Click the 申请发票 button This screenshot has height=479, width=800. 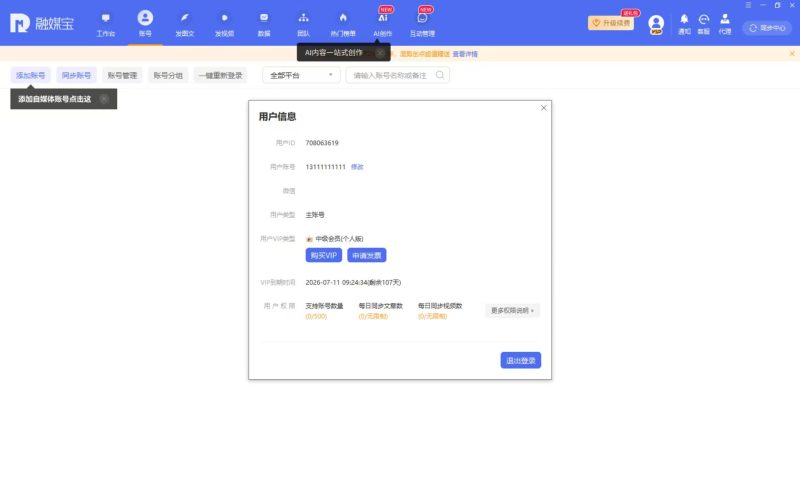[x=366, y=256]
